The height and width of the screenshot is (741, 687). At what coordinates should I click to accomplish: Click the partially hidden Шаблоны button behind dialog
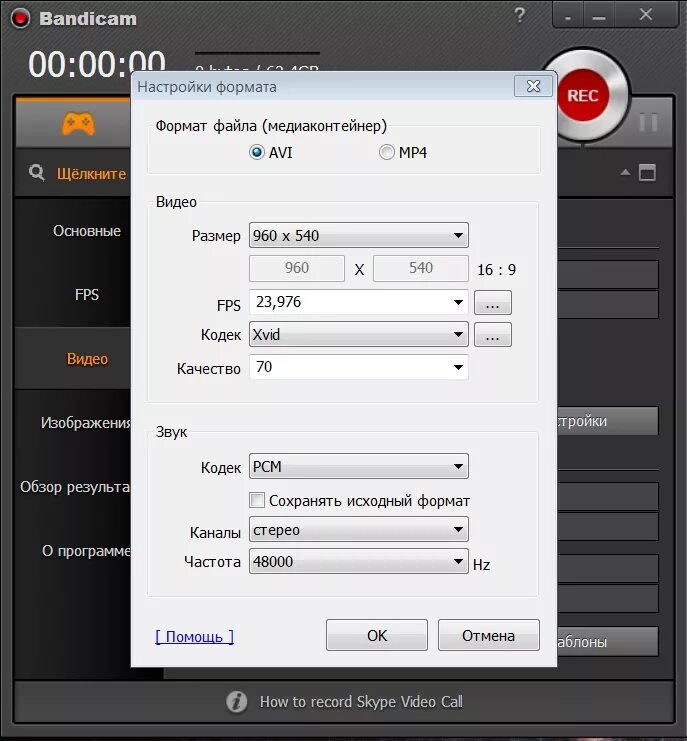(608, 641)
